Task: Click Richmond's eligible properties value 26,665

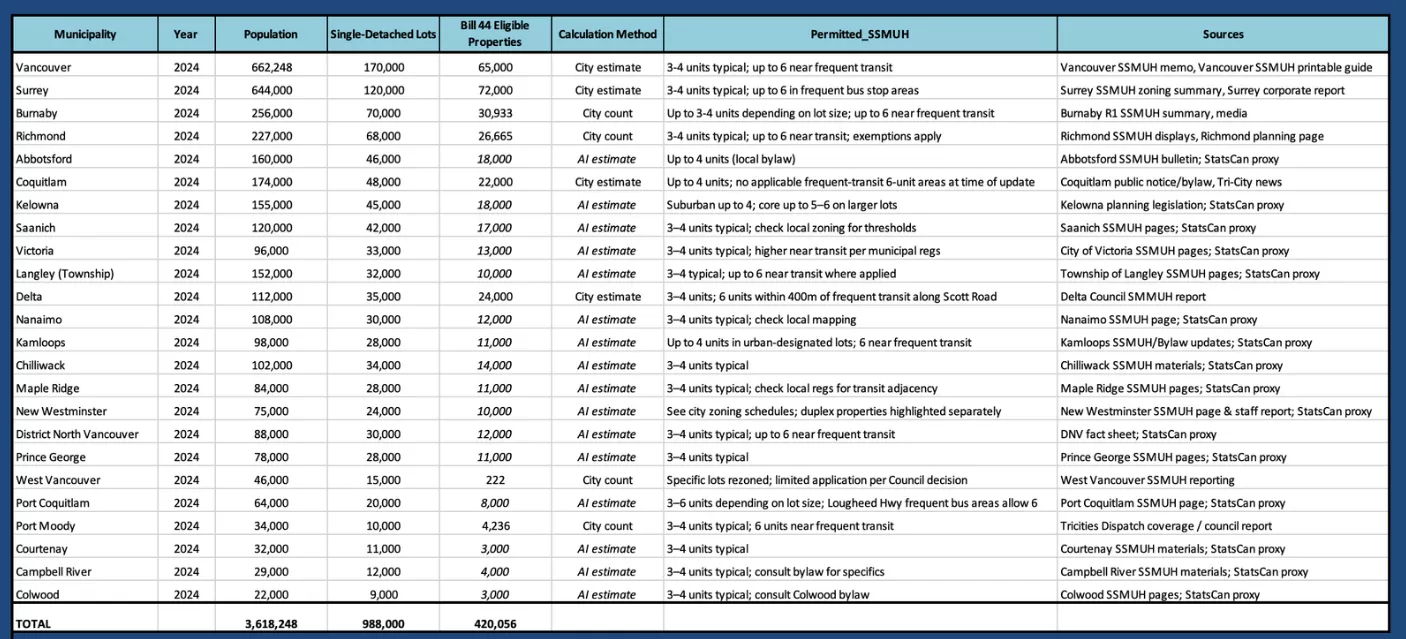Action: point(495,136)
